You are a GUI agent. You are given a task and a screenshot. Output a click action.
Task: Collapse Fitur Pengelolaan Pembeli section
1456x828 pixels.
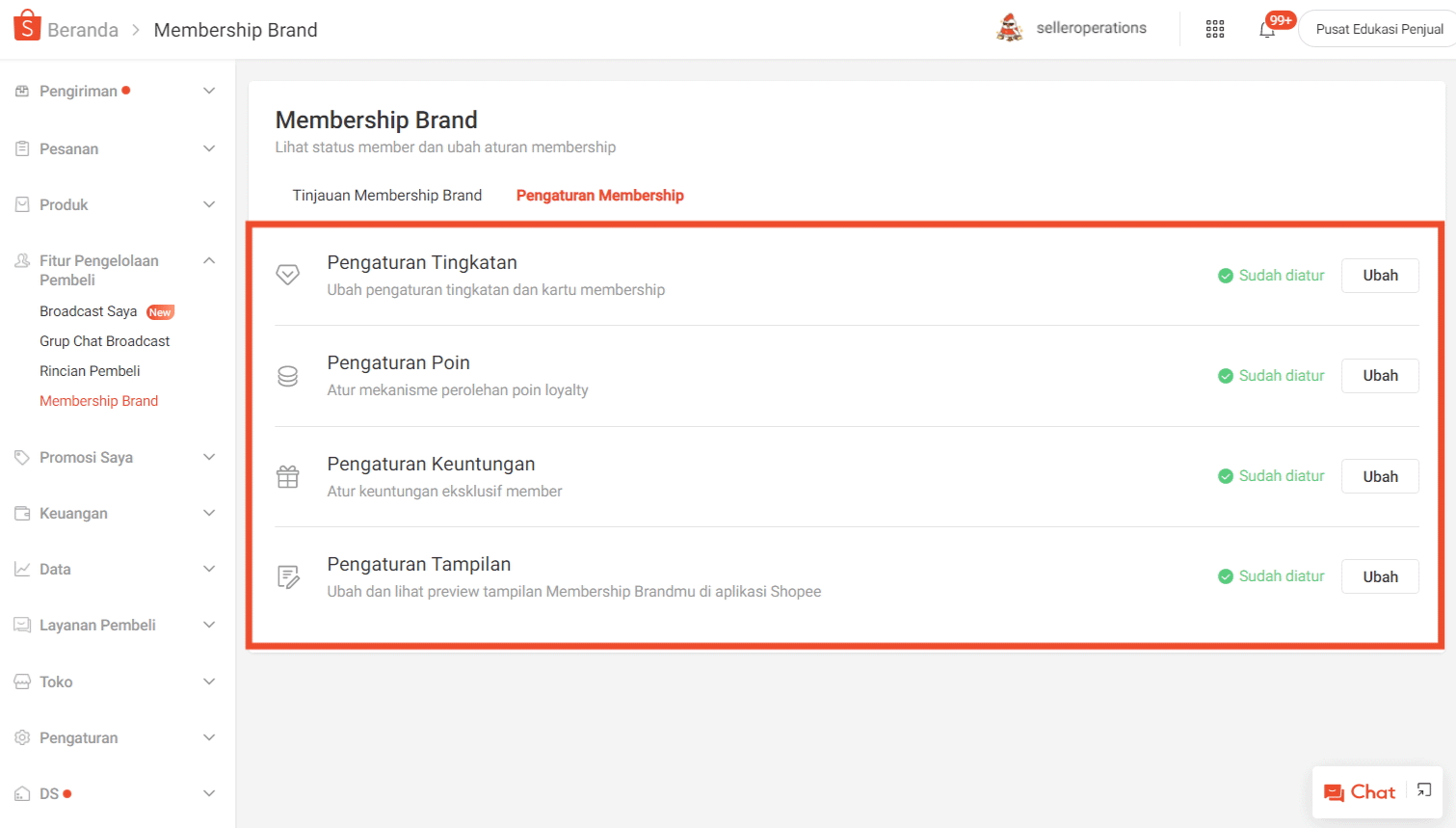(x=209, y=260)
